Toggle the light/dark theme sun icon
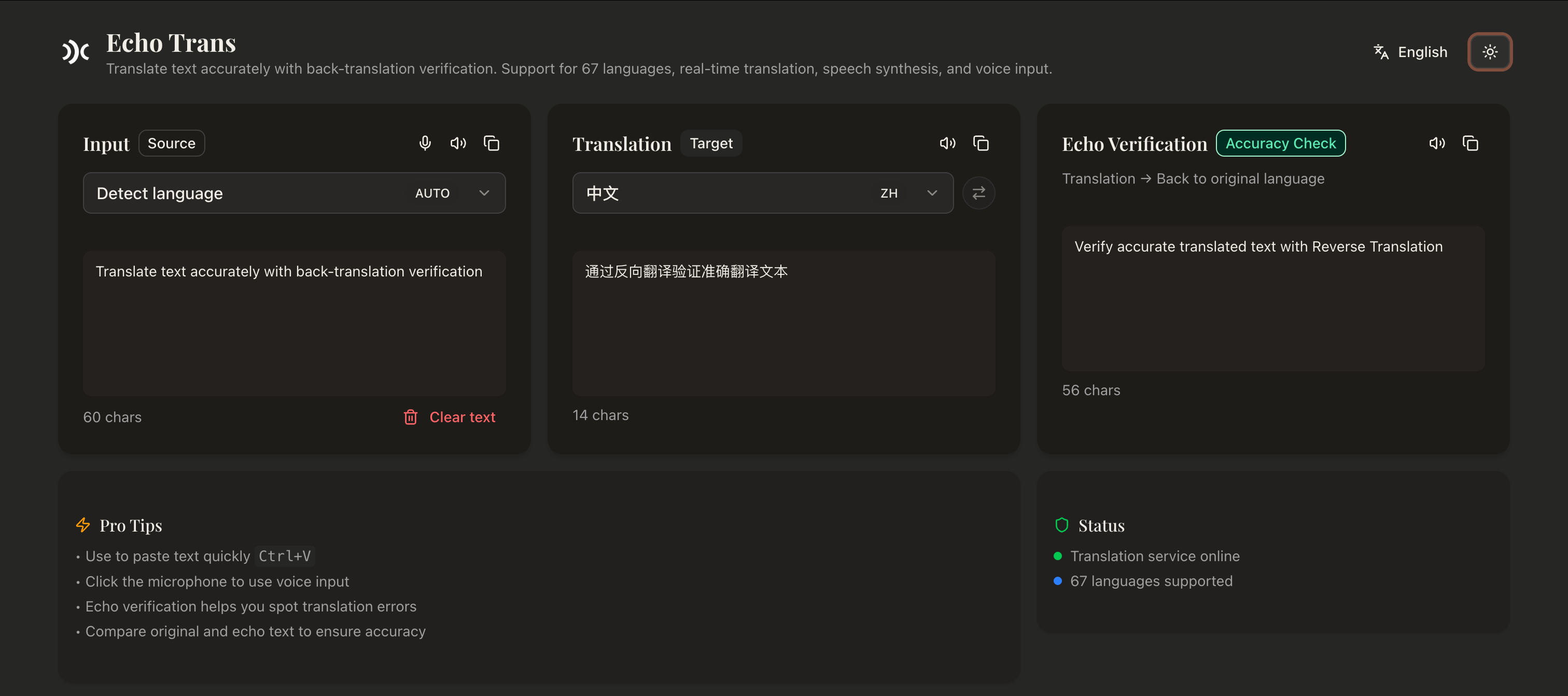Screen dimensions: 1568x696 coord(1490,52)
